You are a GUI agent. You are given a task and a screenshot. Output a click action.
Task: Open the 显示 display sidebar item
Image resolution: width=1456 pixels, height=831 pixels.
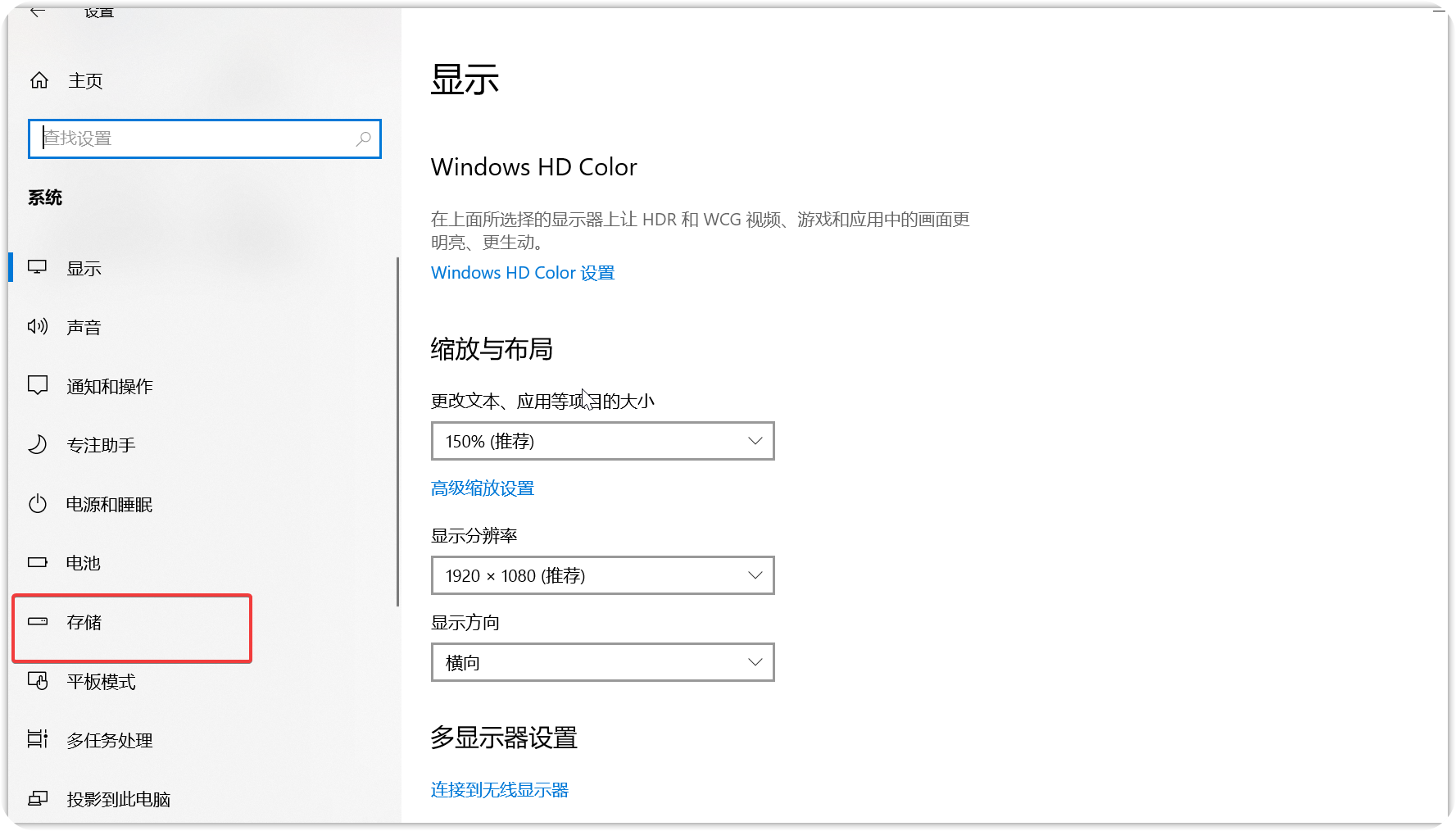click(84, 269)
